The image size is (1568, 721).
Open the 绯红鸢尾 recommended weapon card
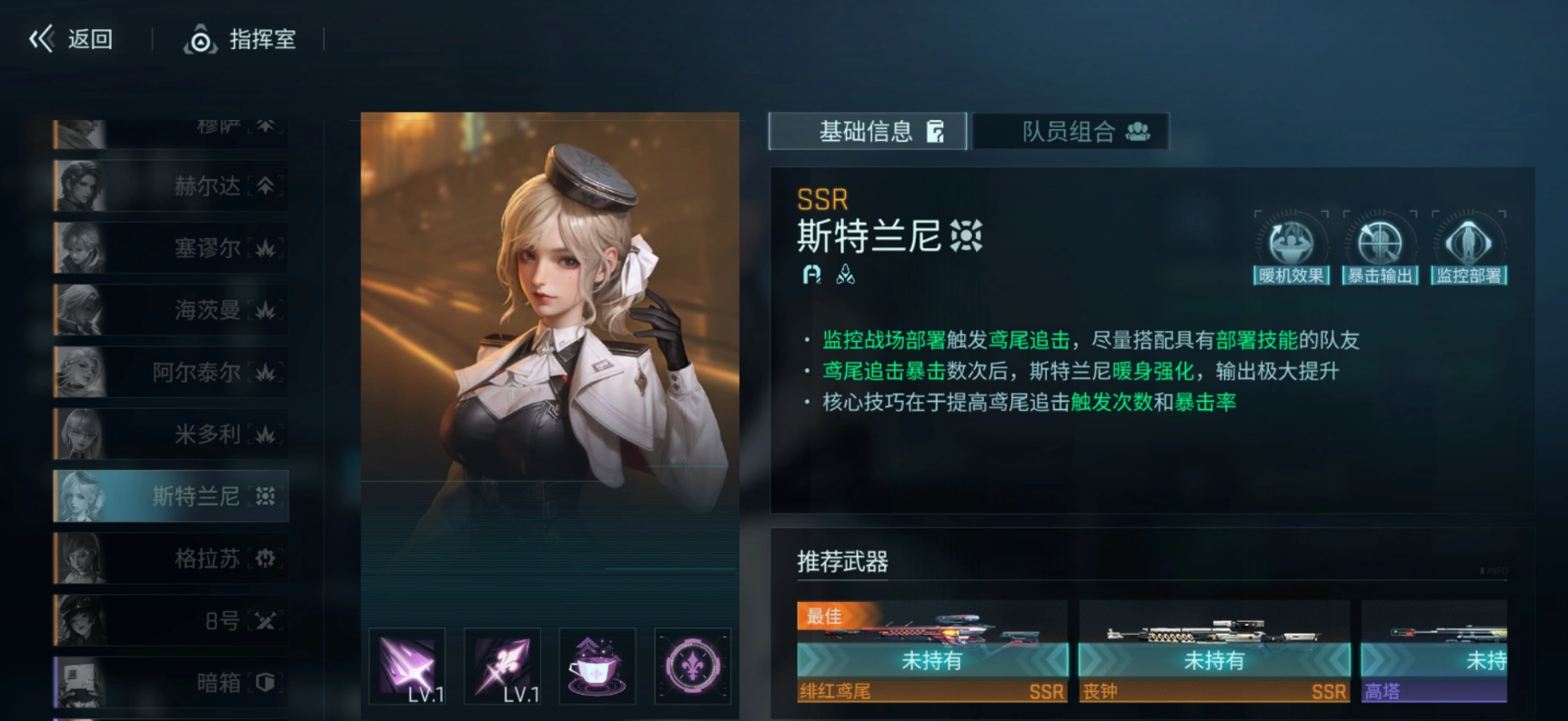click(932, 652)
